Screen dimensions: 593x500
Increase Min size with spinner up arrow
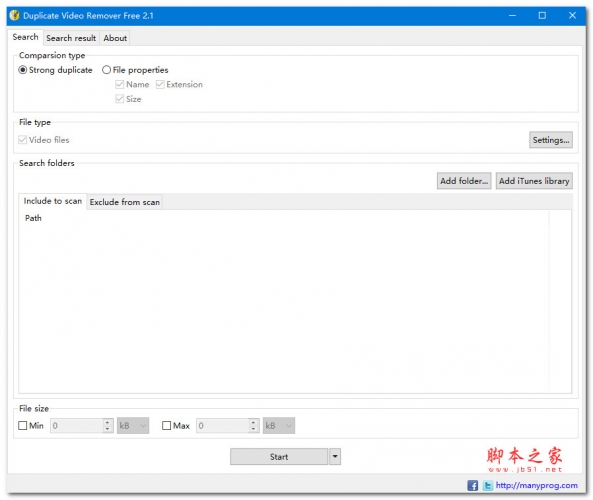point(108,422)
